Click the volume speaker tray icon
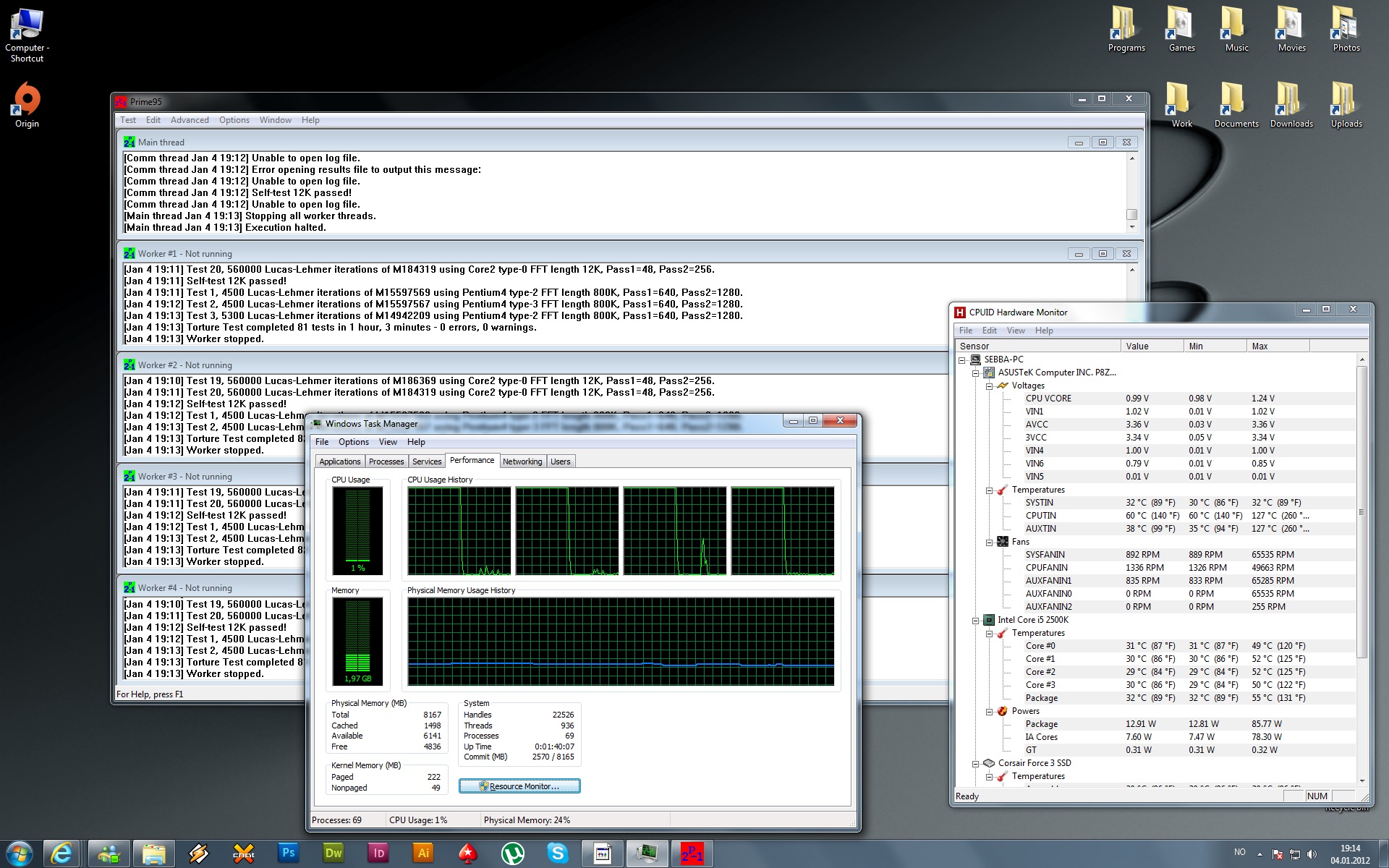This screenshot has width=1389, height=868. coord(1312,854)
